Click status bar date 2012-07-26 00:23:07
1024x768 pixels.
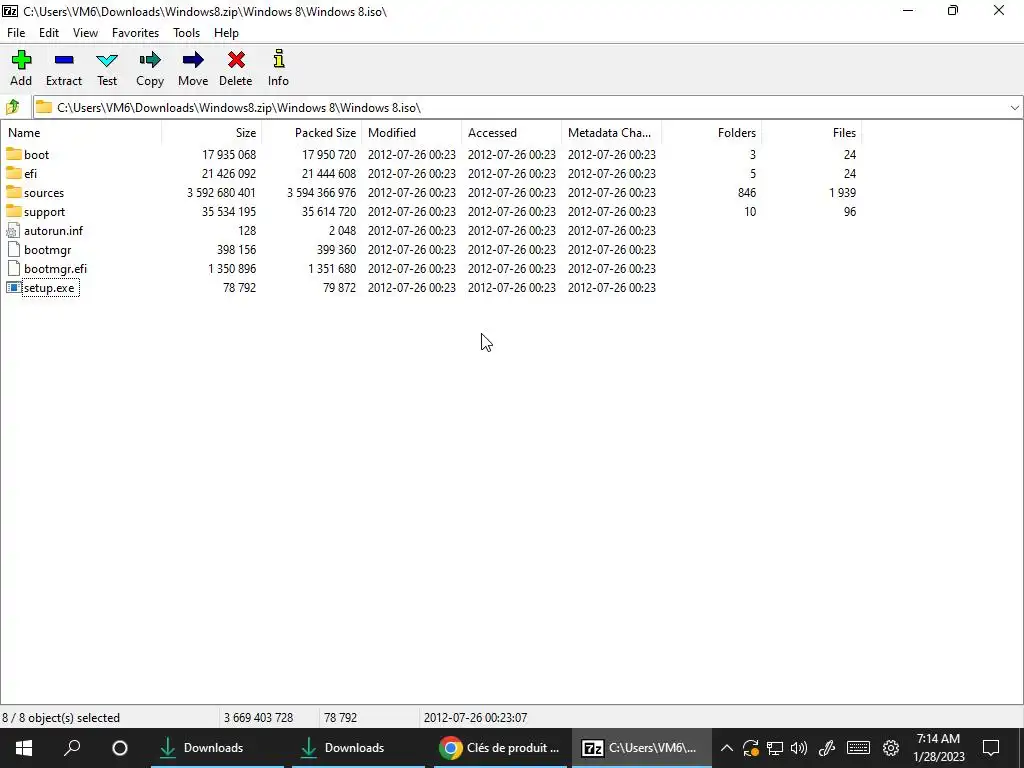(475, 718)
